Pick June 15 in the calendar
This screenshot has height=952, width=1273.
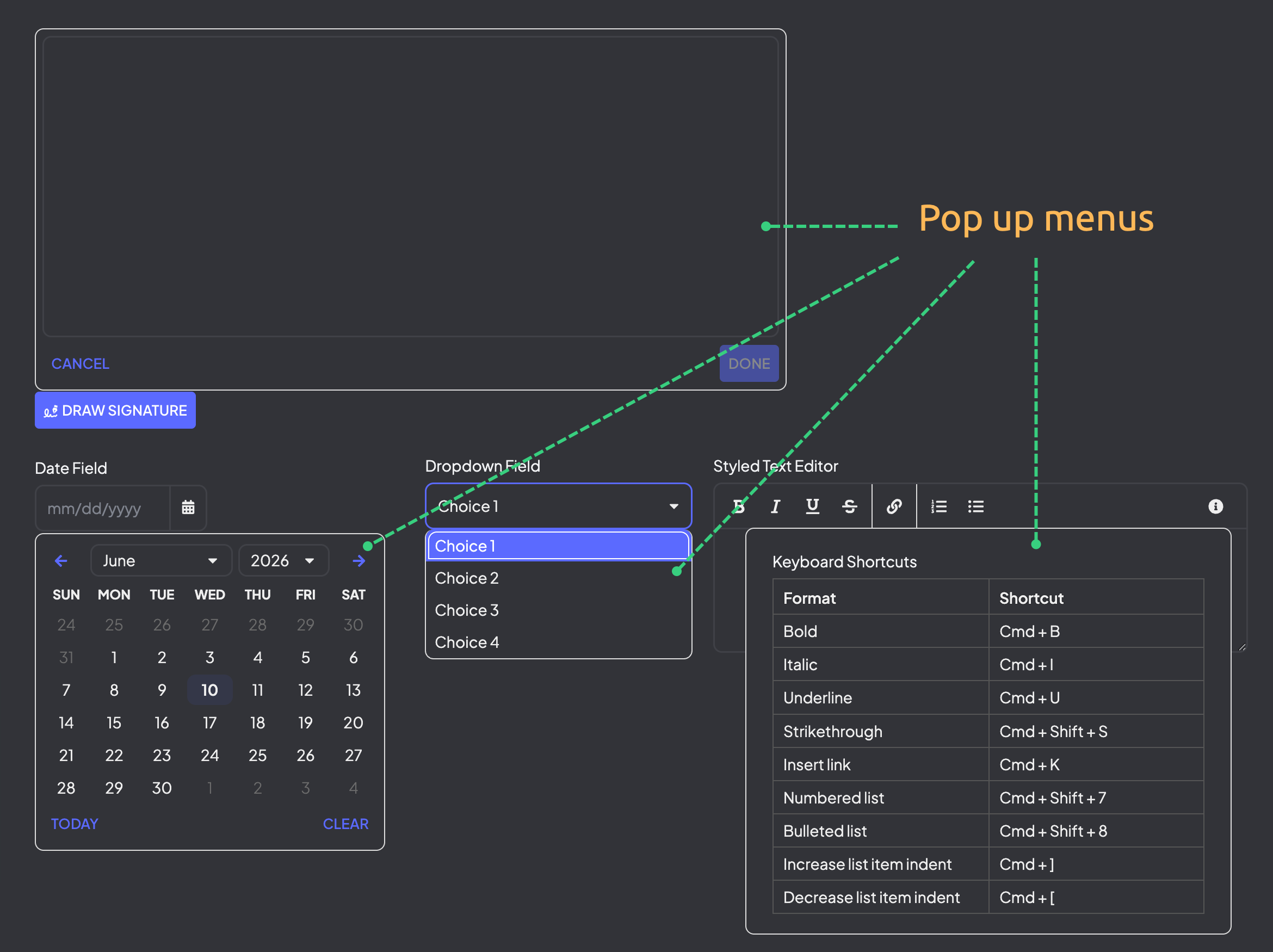tap(114, 723)
